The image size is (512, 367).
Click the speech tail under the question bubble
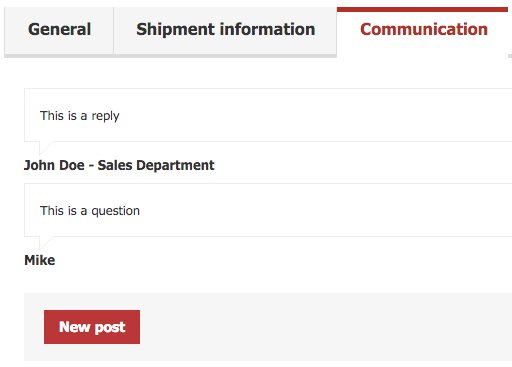tap(46, 243)
